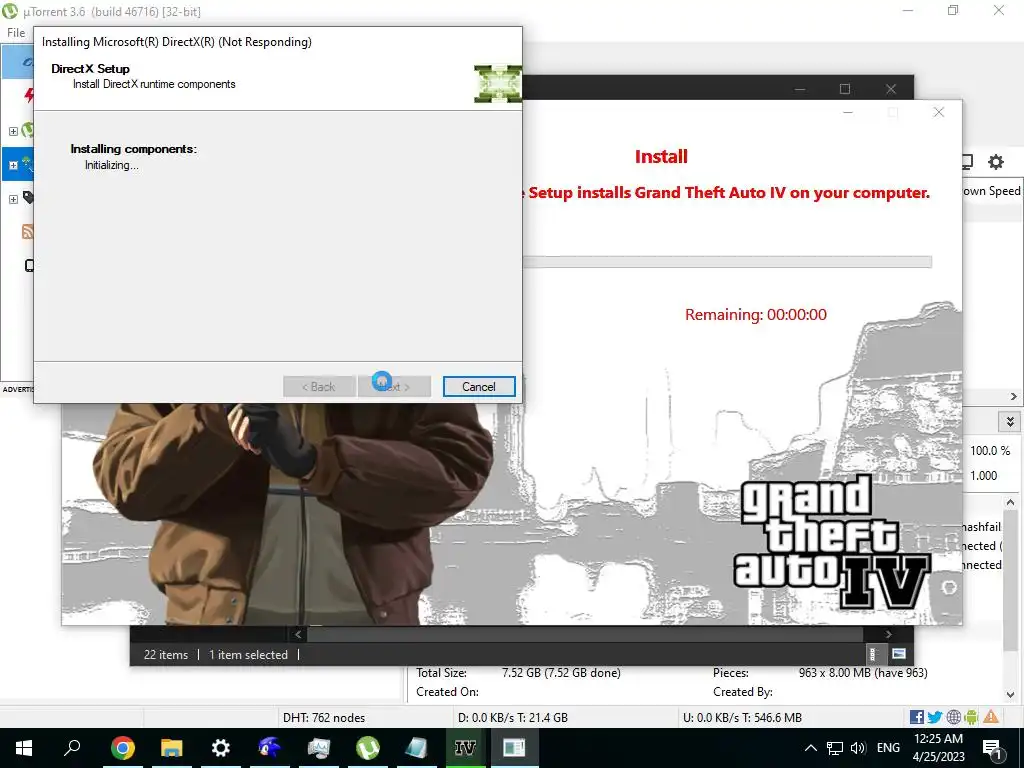Viewport: 1024px width, 768px height.
Task: Click the '1 item selected' status text
Action: [248, 654]
